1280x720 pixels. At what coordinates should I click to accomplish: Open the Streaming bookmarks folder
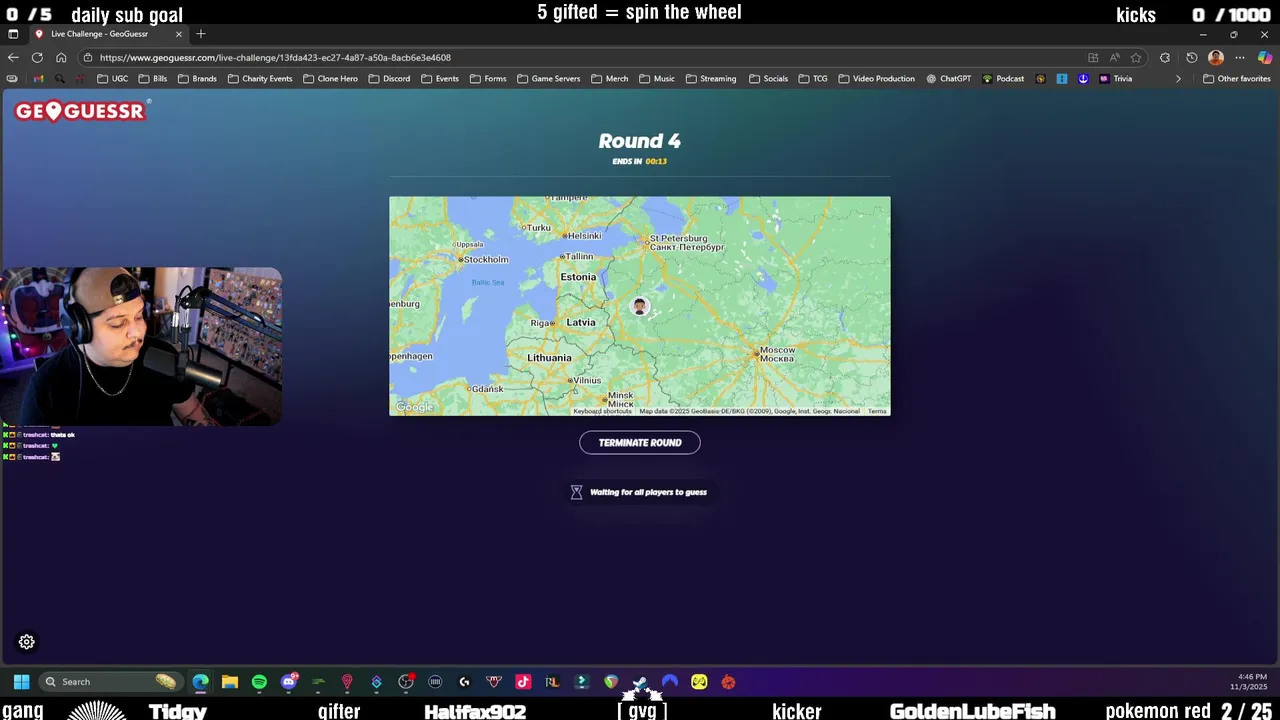tap(711, 79)
